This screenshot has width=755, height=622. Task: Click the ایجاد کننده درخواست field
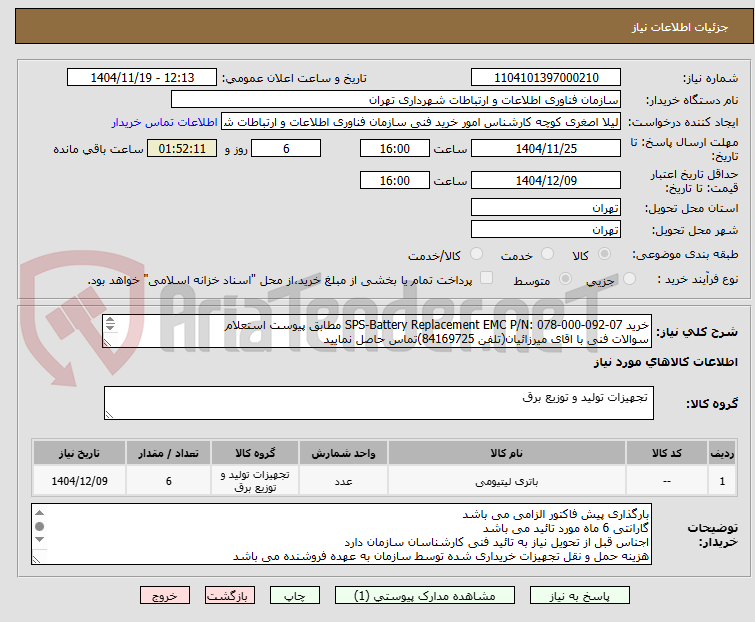(421, 122)
